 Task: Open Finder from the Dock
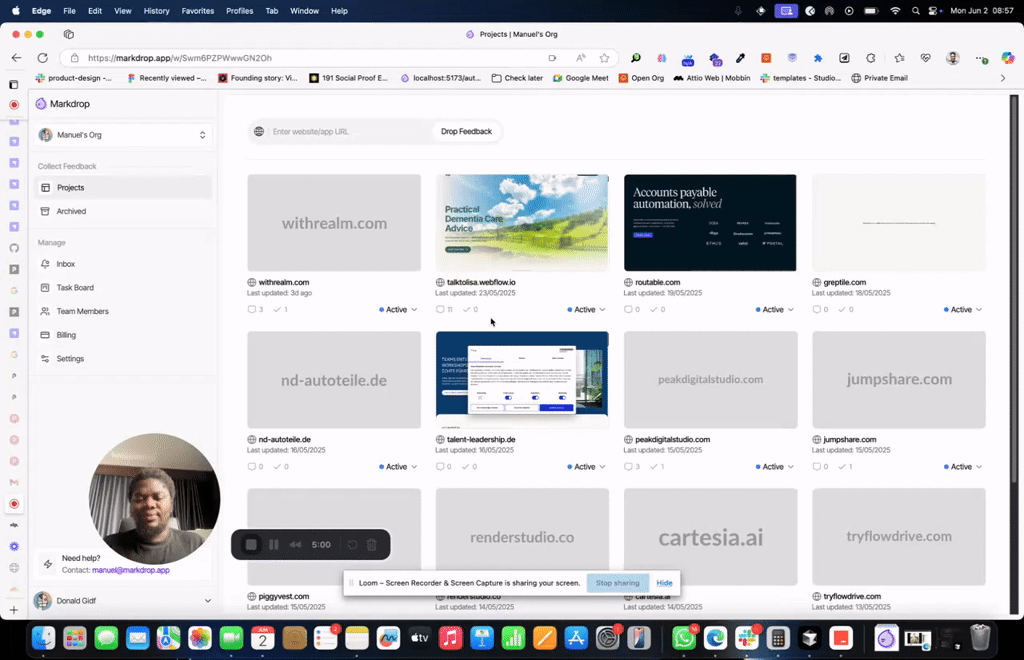pos(44,638)
